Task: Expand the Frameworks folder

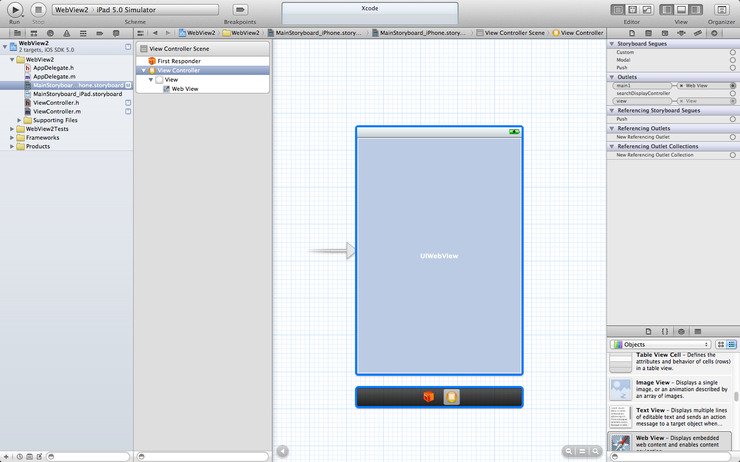Action: 12,138
